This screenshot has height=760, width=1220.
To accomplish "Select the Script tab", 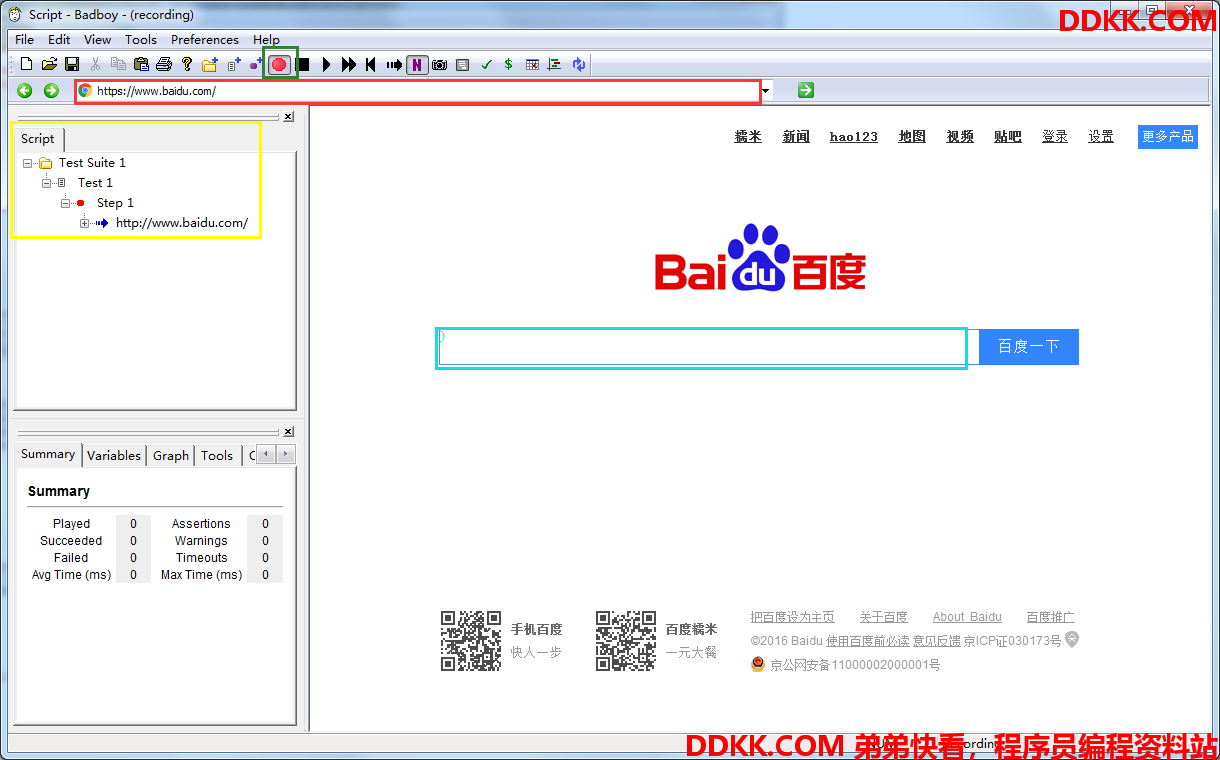I will (x=38, y=139).
